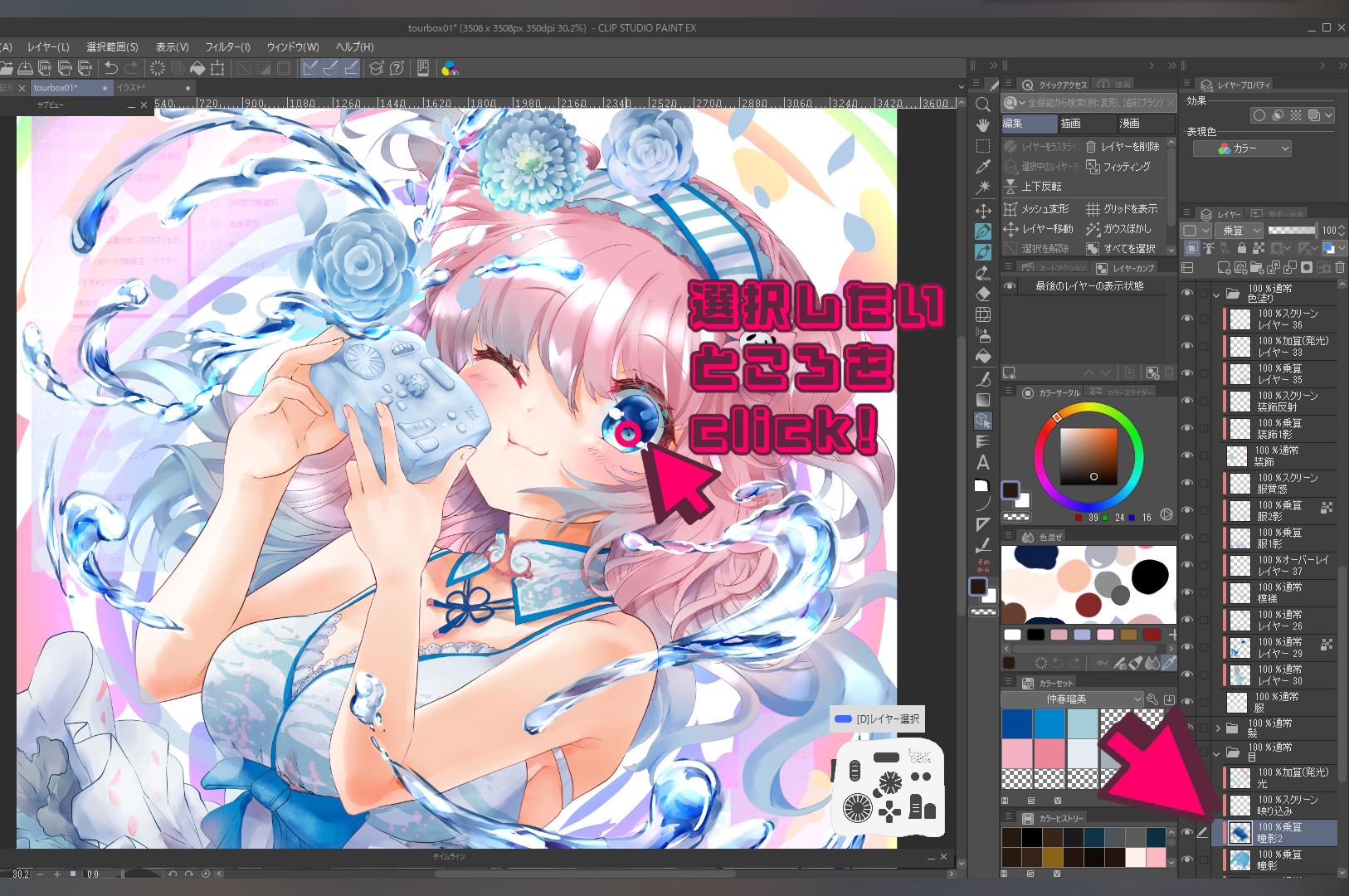Click 上下反転 in quick access
The height and width of the screenshot is (896, 1349).
[x=1033, y=187]
